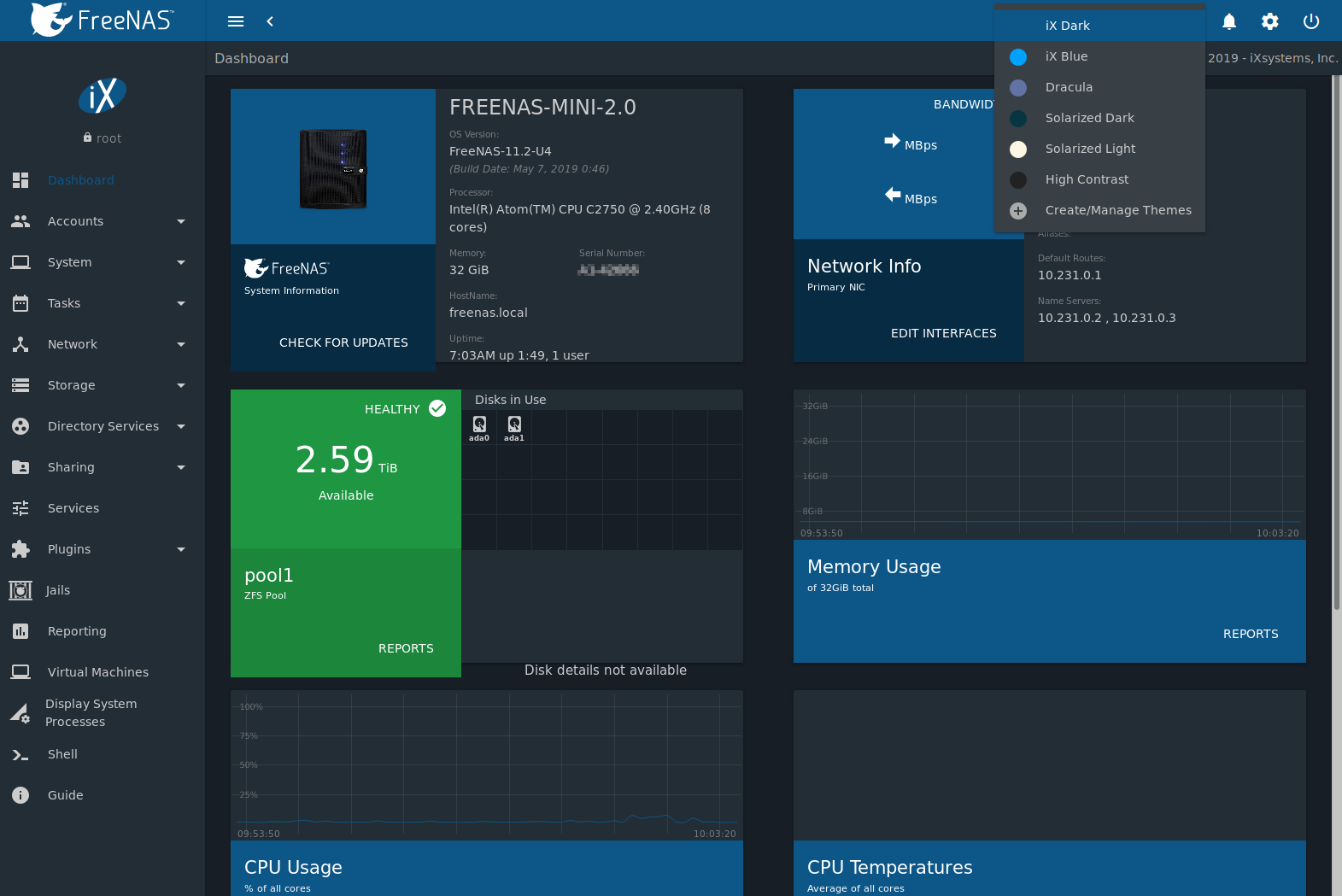1342x896 pixels.
Task: Click the Solarized Light cream swatch
Action: click(1018, 149)
